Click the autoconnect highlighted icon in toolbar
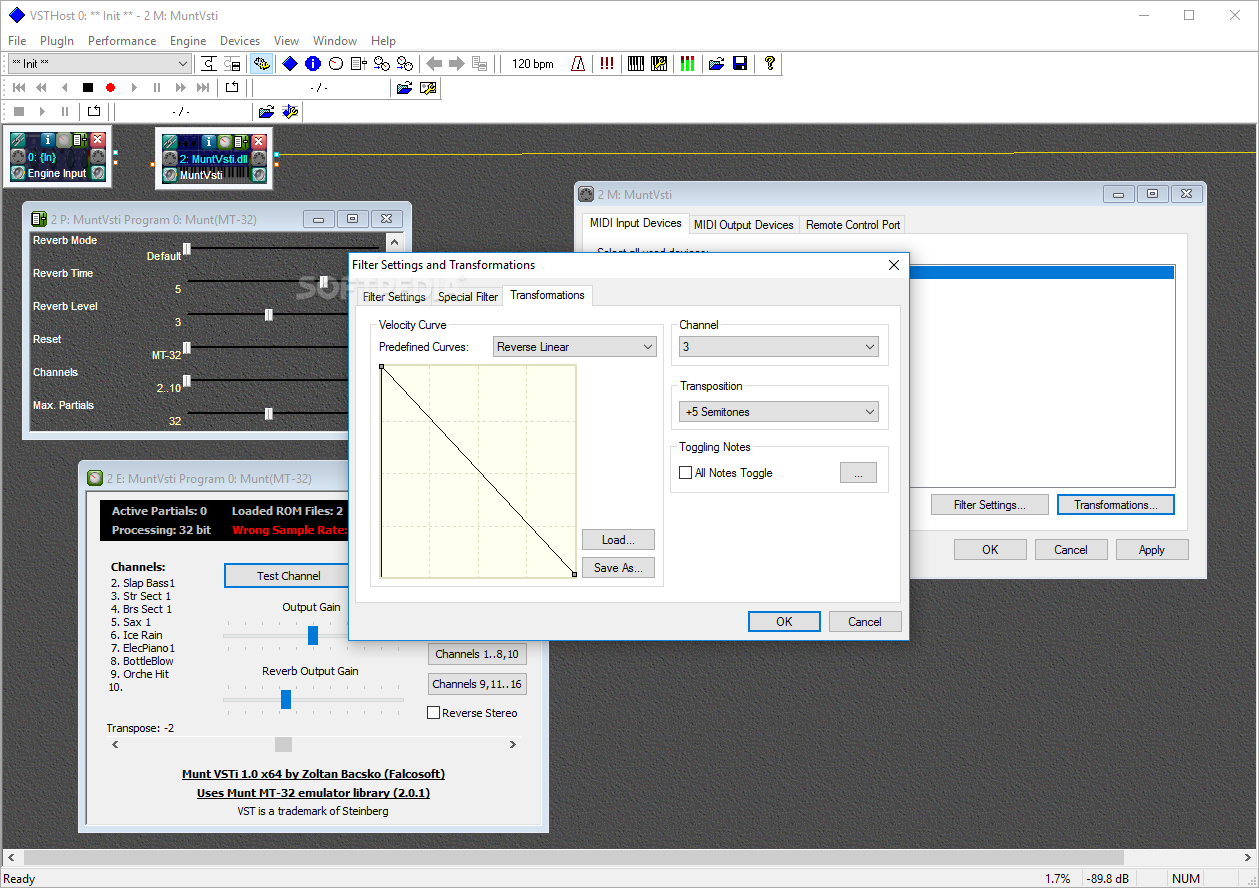Image resolution: width=1259 pixels, height=888 pixels. tap(262, 63)
